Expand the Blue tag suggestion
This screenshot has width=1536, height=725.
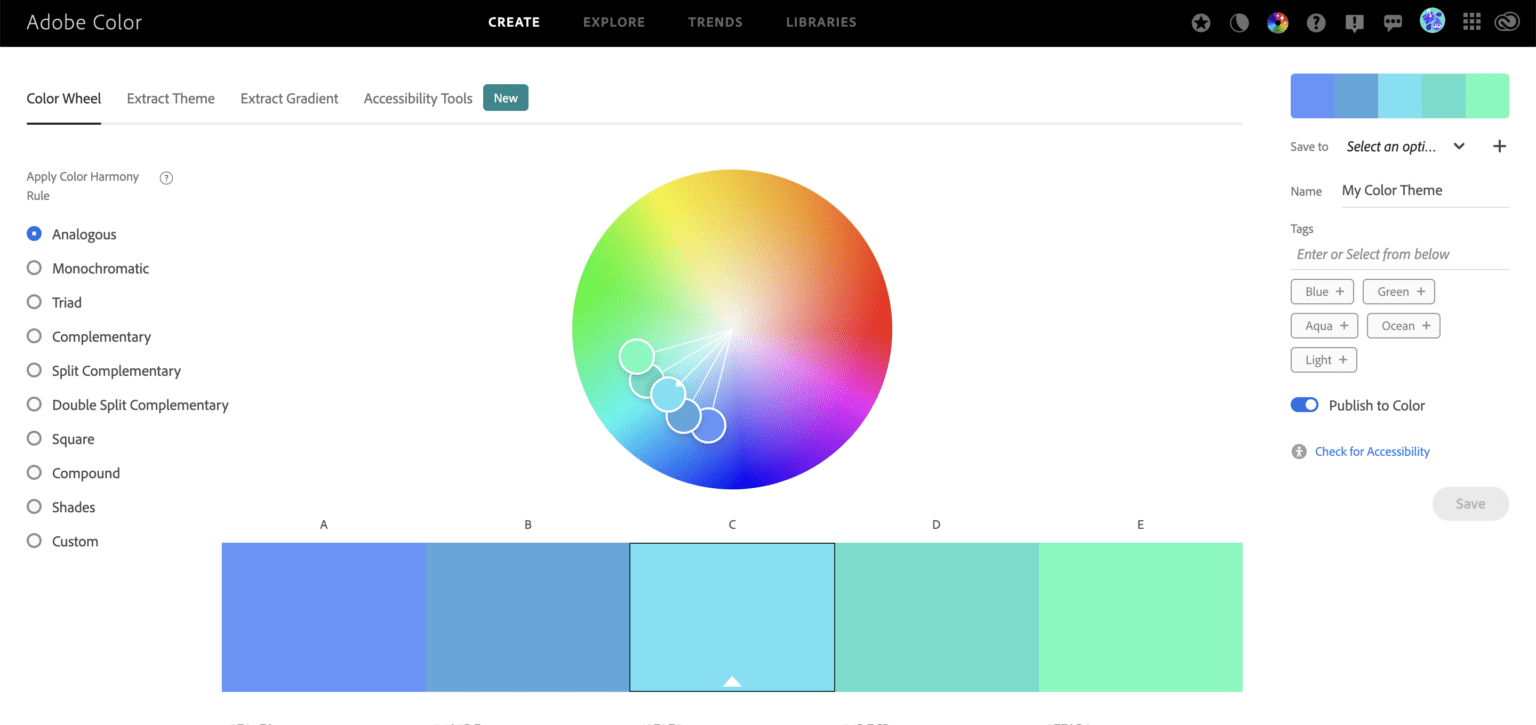[x=1322, y=291]
